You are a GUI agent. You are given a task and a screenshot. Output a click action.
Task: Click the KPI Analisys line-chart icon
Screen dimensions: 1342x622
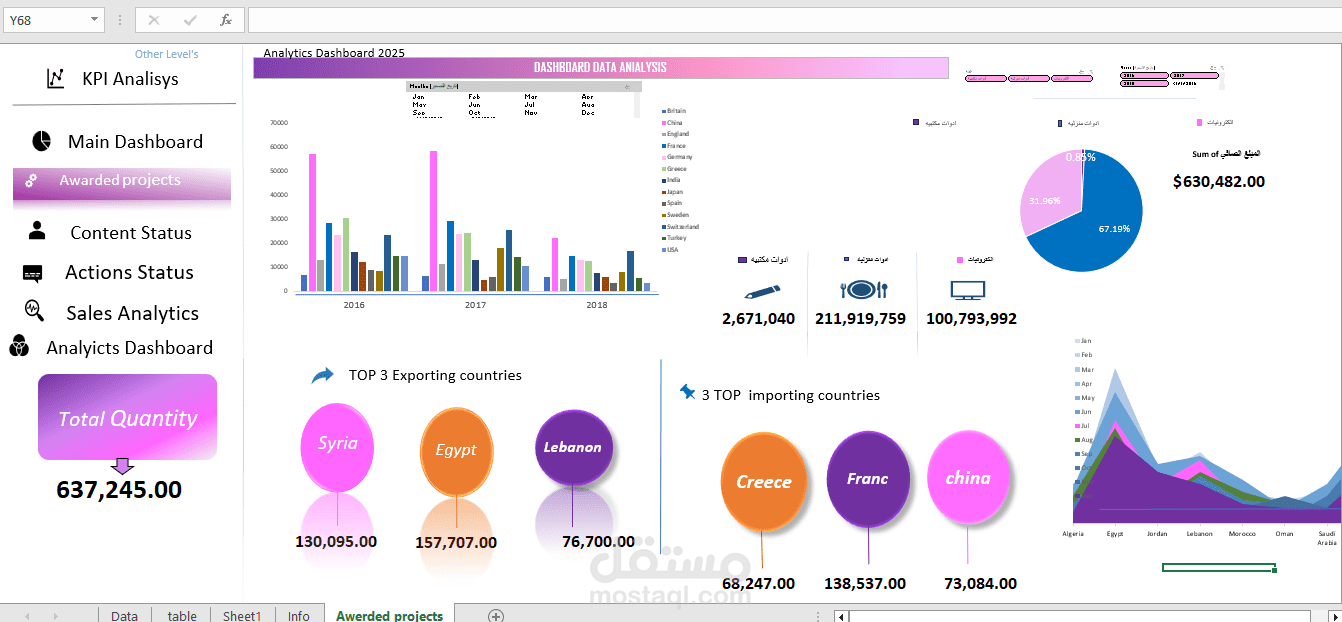(56, 78)
